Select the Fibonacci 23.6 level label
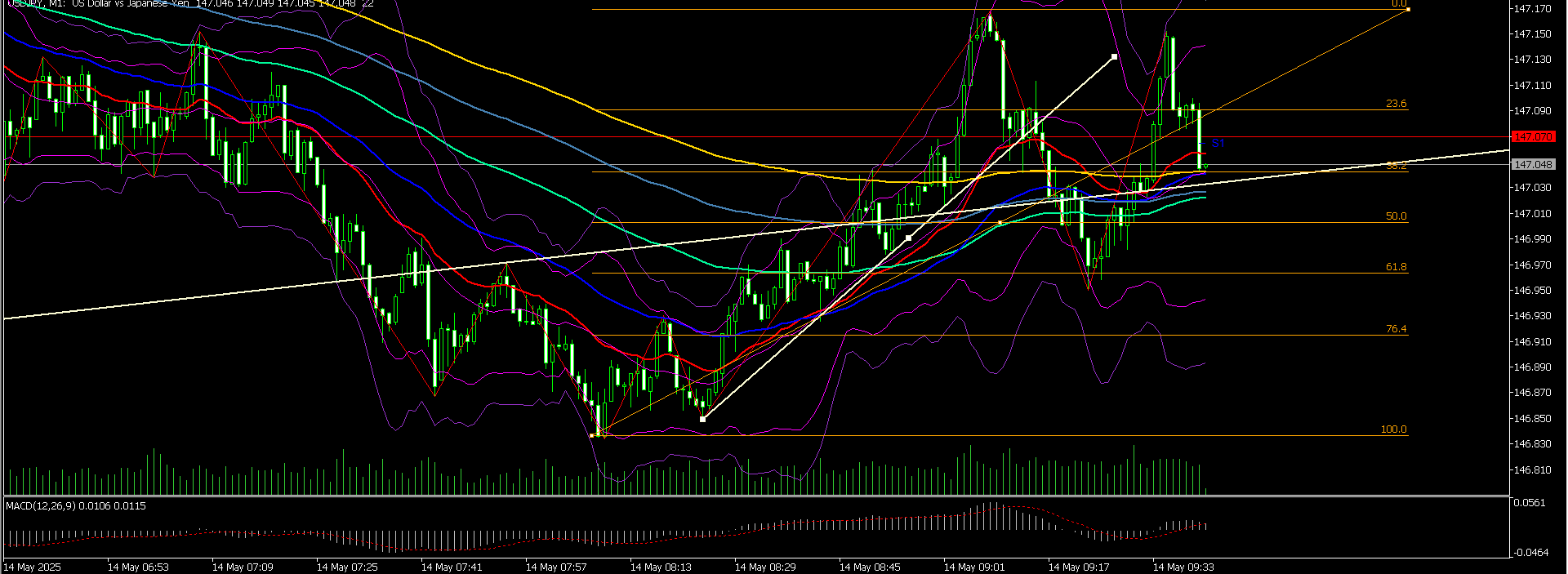 pos(1396,104)
